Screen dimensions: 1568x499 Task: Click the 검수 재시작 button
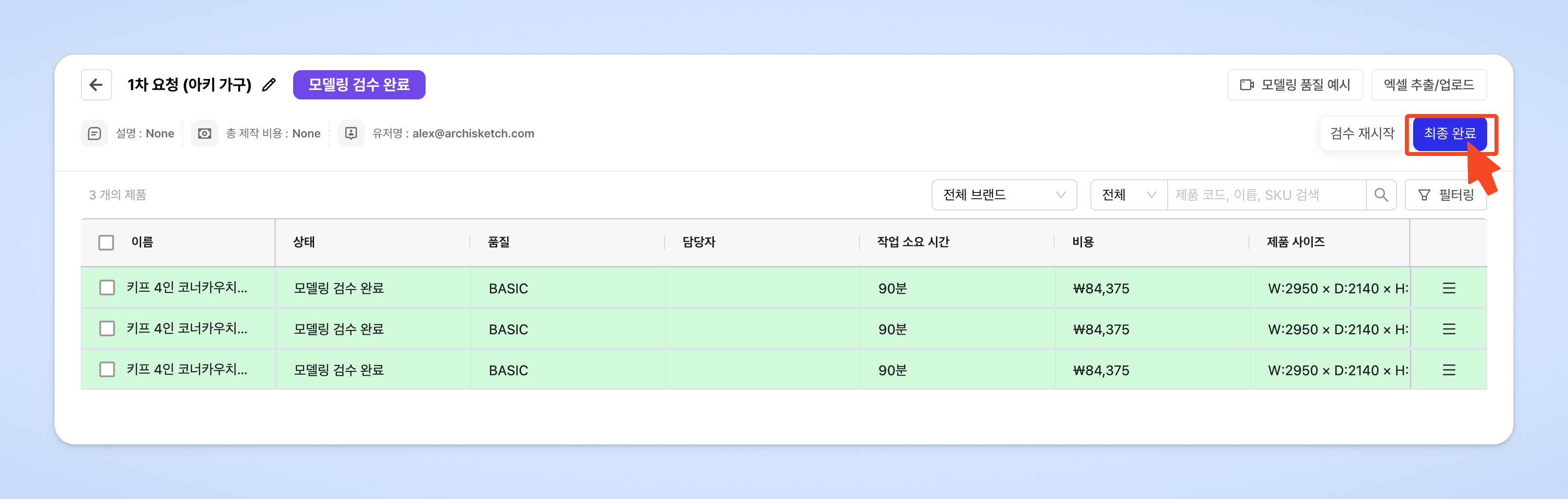tap(1362, 134)
